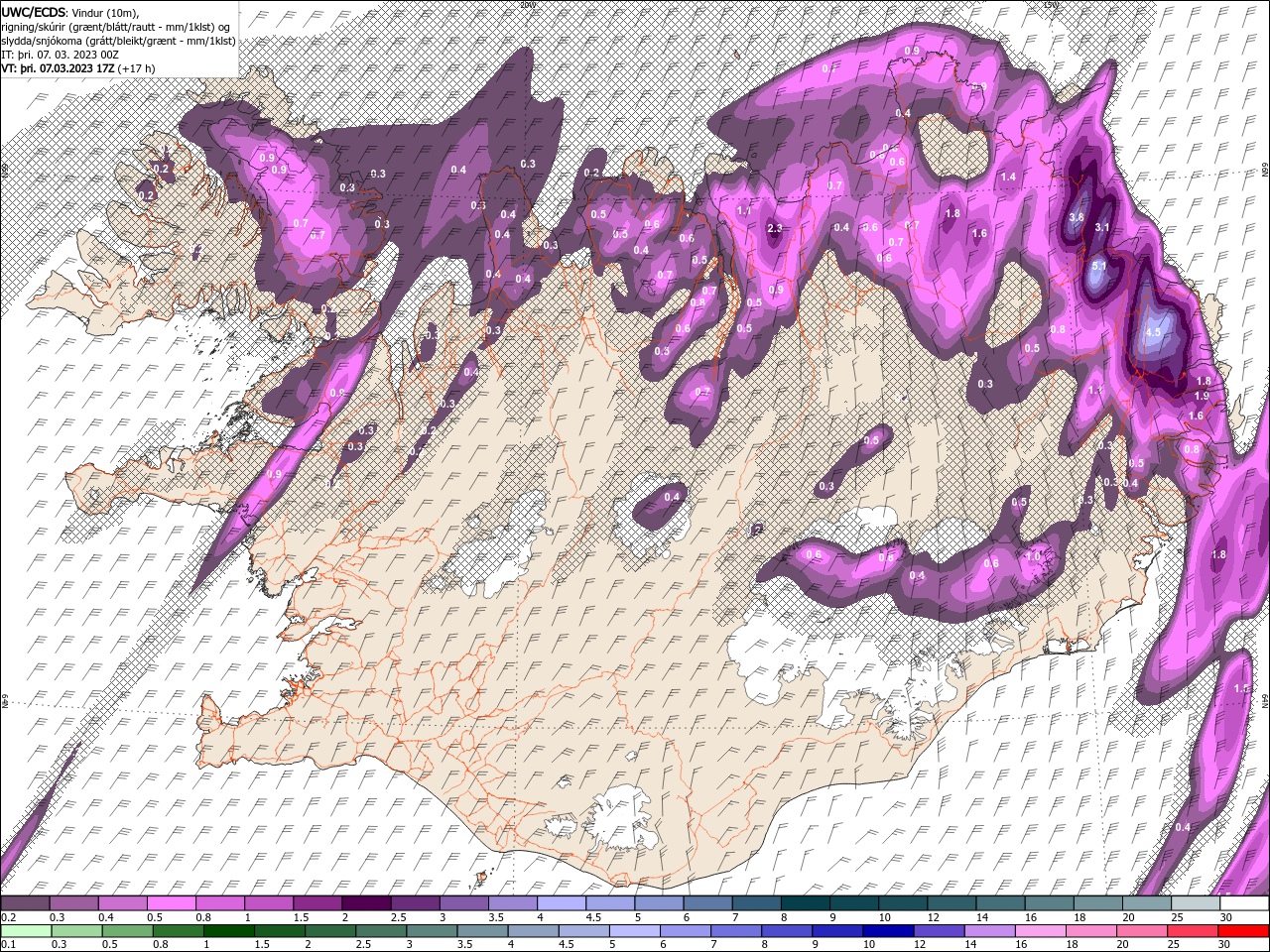
Task: Select the 3.8 precipitation label in the northeast
Action: [1077, 217]
